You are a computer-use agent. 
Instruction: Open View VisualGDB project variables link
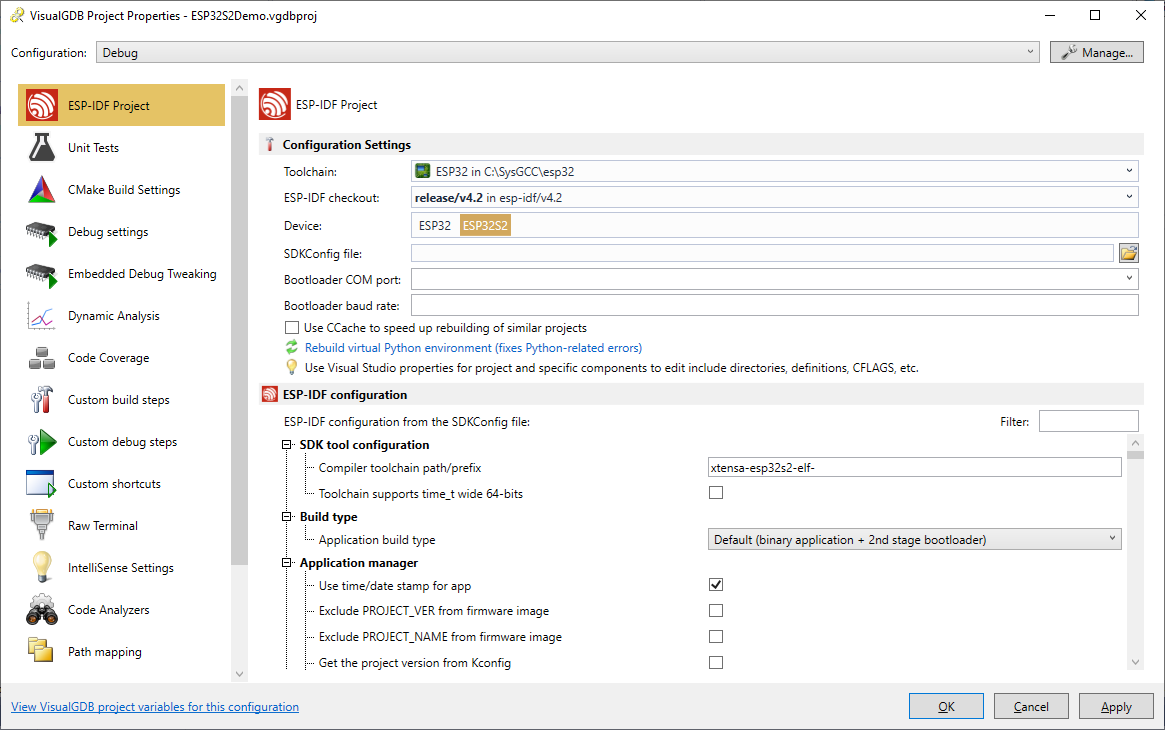(x=155, y=706)
